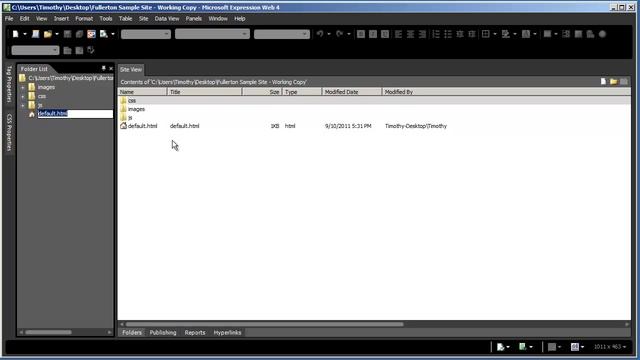Open the Data View menu
The height and width of the screenshot is (360, 640).
pos(167,19)
